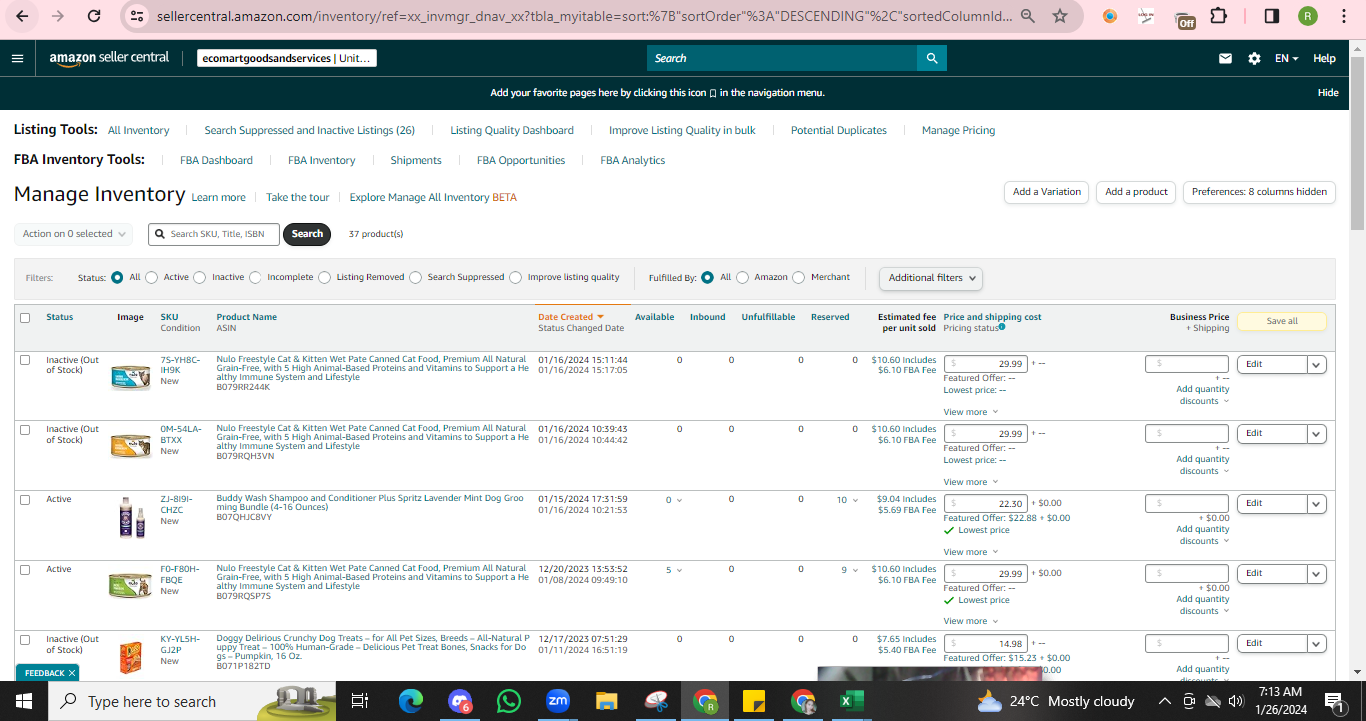Expand available quantity 5 for SKU F0-F80H-FBQE
The width and height of the screenshot is (1366, 721).
coord(674,570)
